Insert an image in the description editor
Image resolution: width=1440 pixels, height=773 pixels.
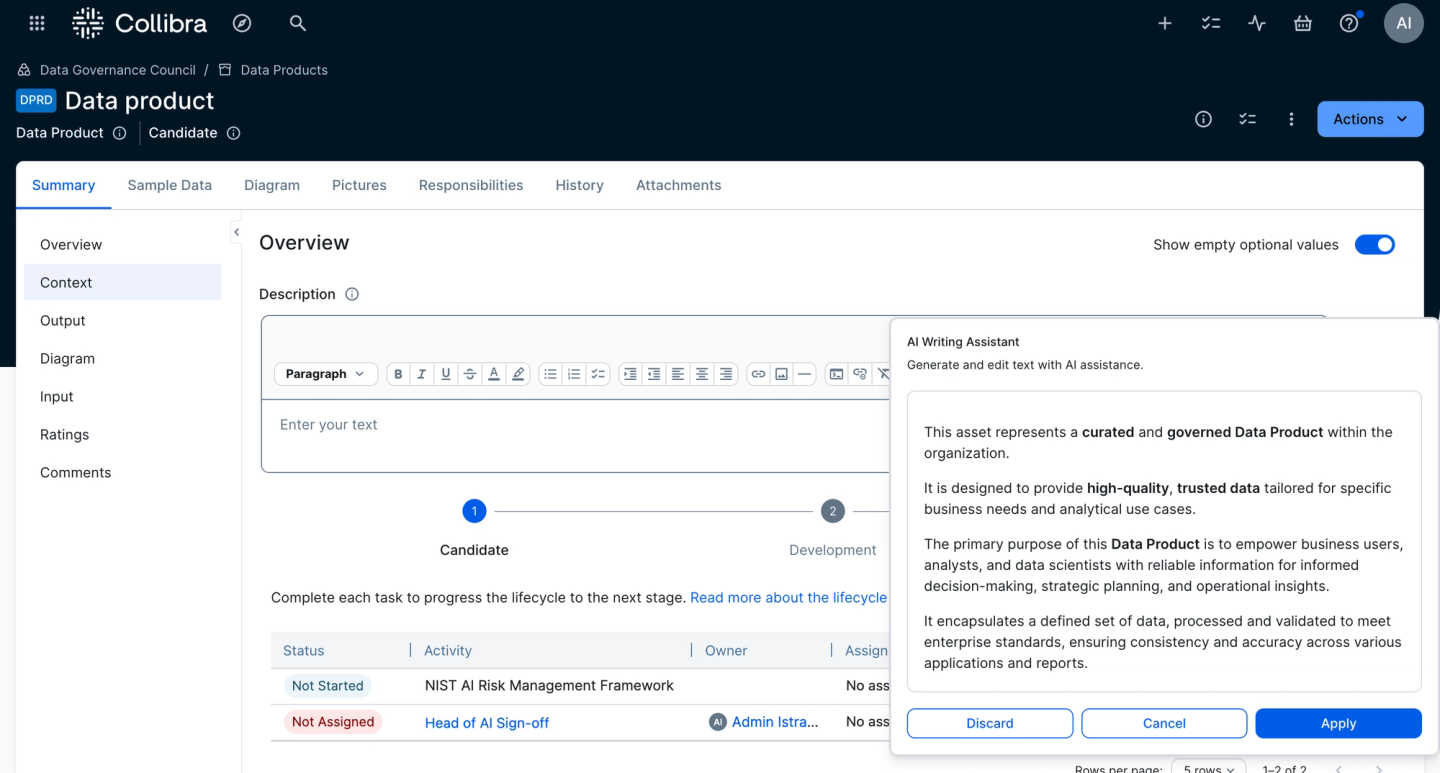coord(781,373)
